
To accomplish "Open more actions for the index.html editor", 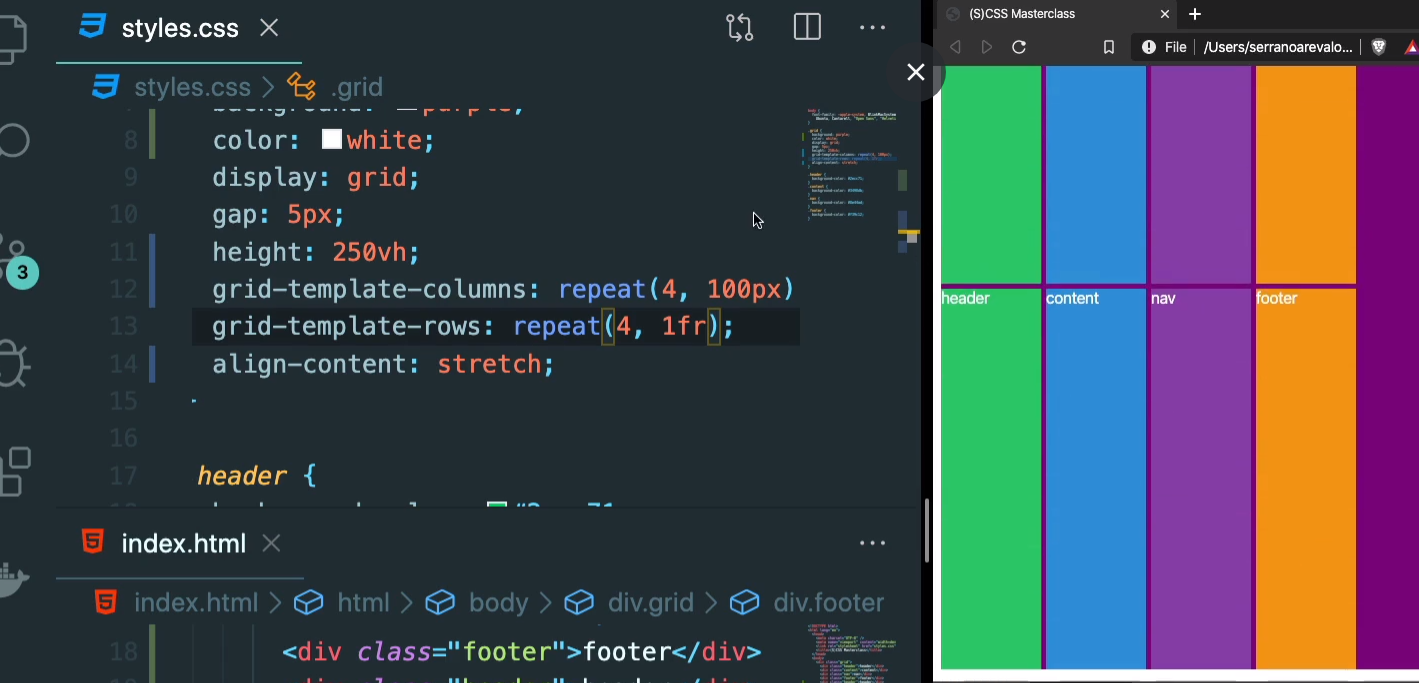I will pos(872,543).
